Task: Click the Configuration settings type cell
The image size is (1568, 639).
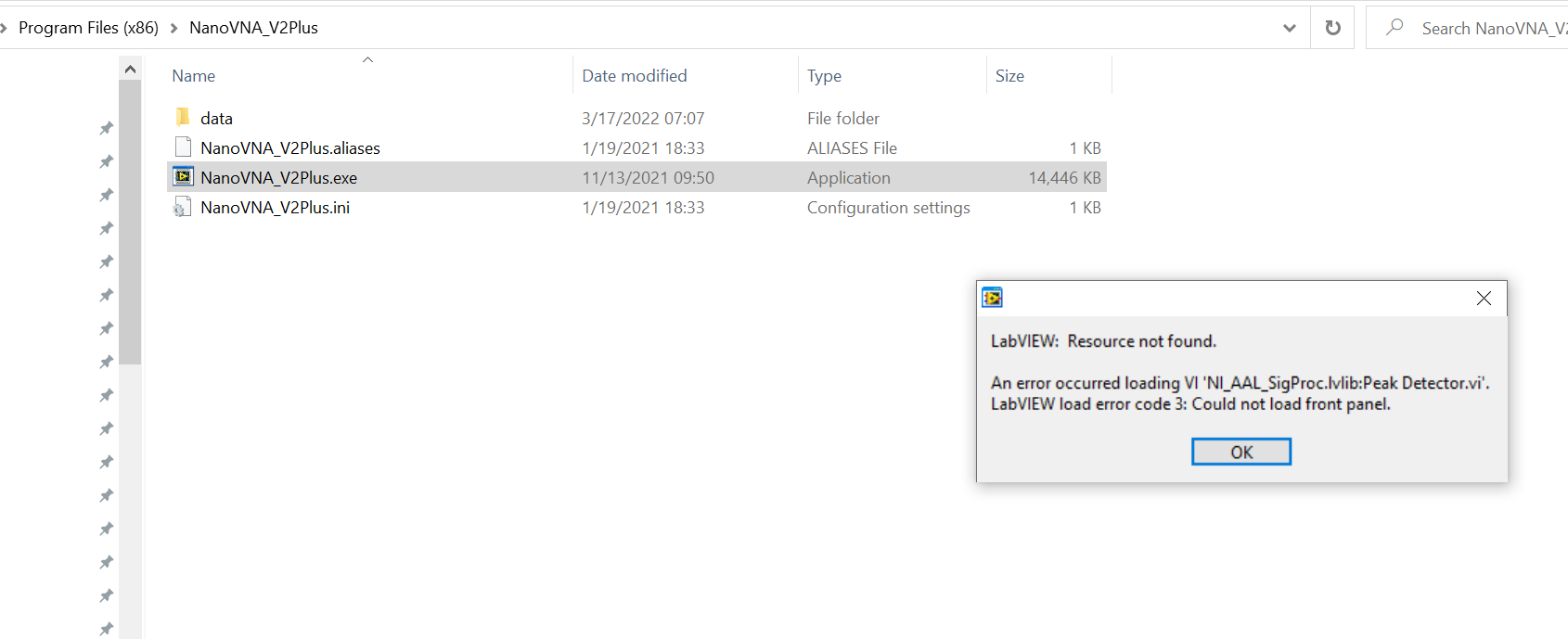Action: (x=888, y=207)
